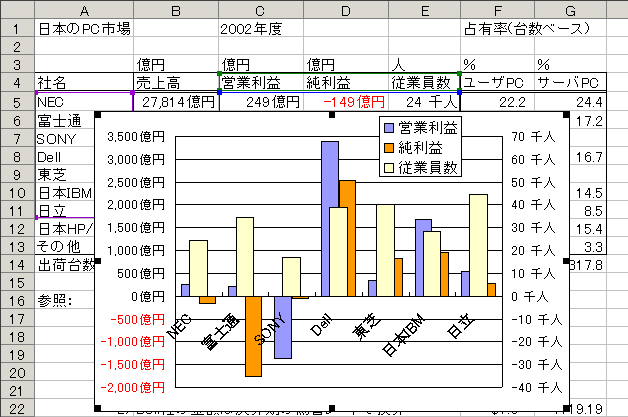The image size is (628, 417).
Task: Click 富士通's orange negative 純利益 bar
Action: point(254,336)
